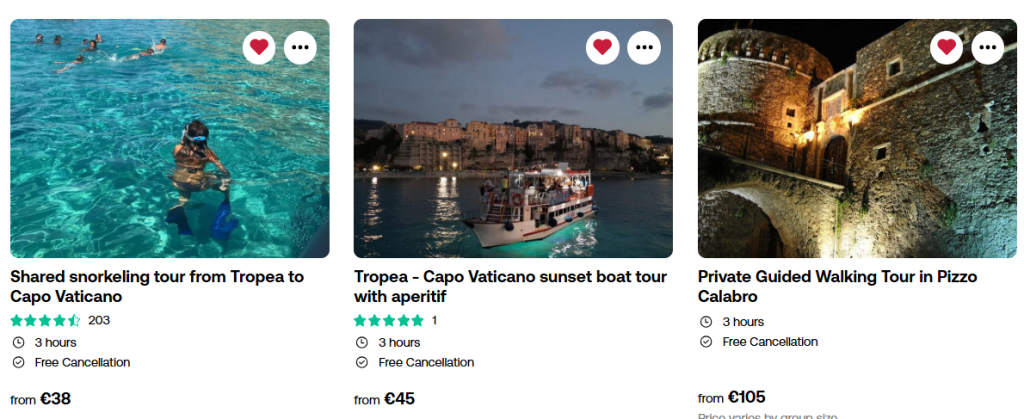Toggle favorite heart on Pizzo Calabro tour
Screen dimensions: 1024x419
click(946, 47)
